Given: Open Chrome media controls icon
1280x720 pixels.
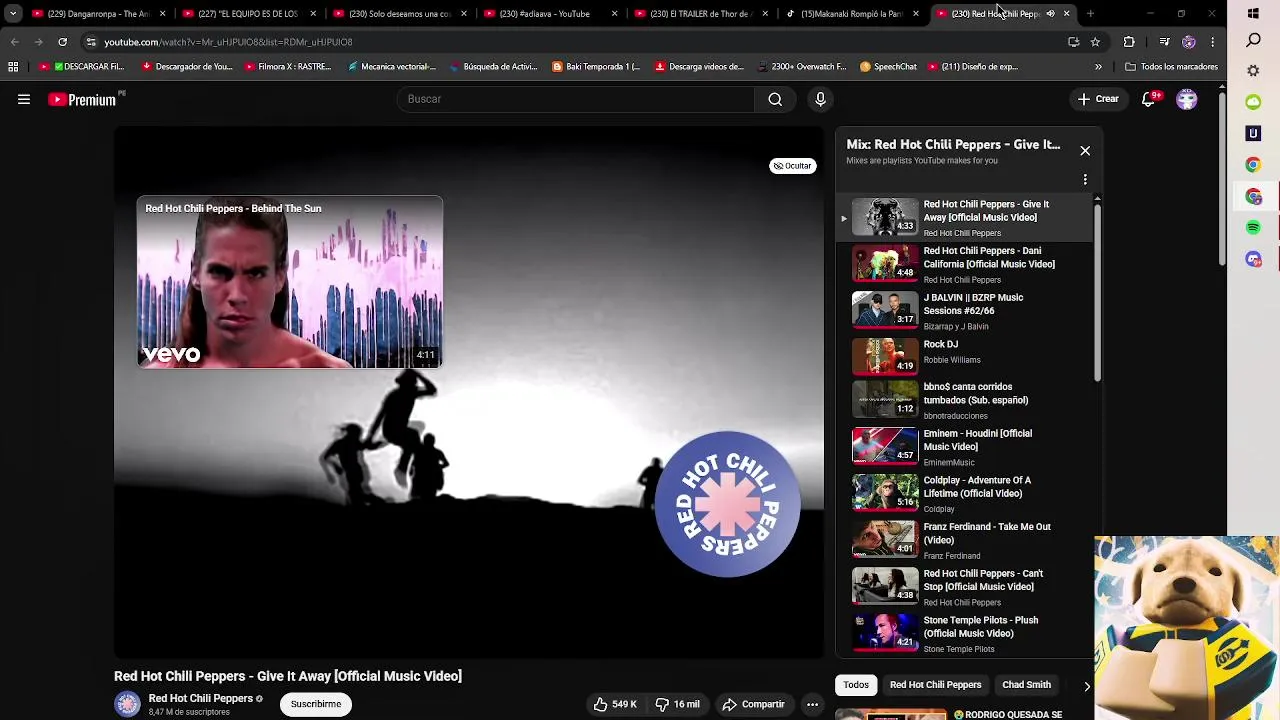Looking at the screenshot, I should pyautogui.click(x=1164, y=42).
